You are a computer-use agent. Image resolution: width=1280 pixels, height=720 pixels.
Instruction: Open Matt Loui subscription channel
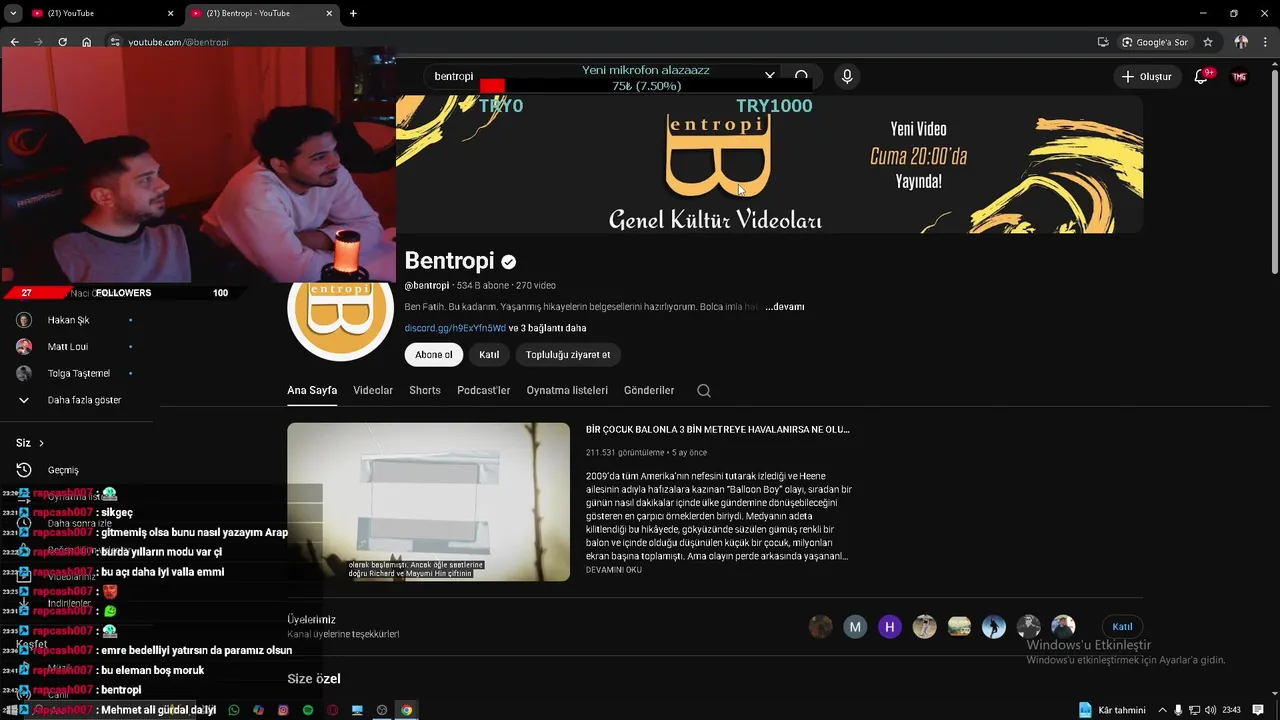click(x=68, y=346)
